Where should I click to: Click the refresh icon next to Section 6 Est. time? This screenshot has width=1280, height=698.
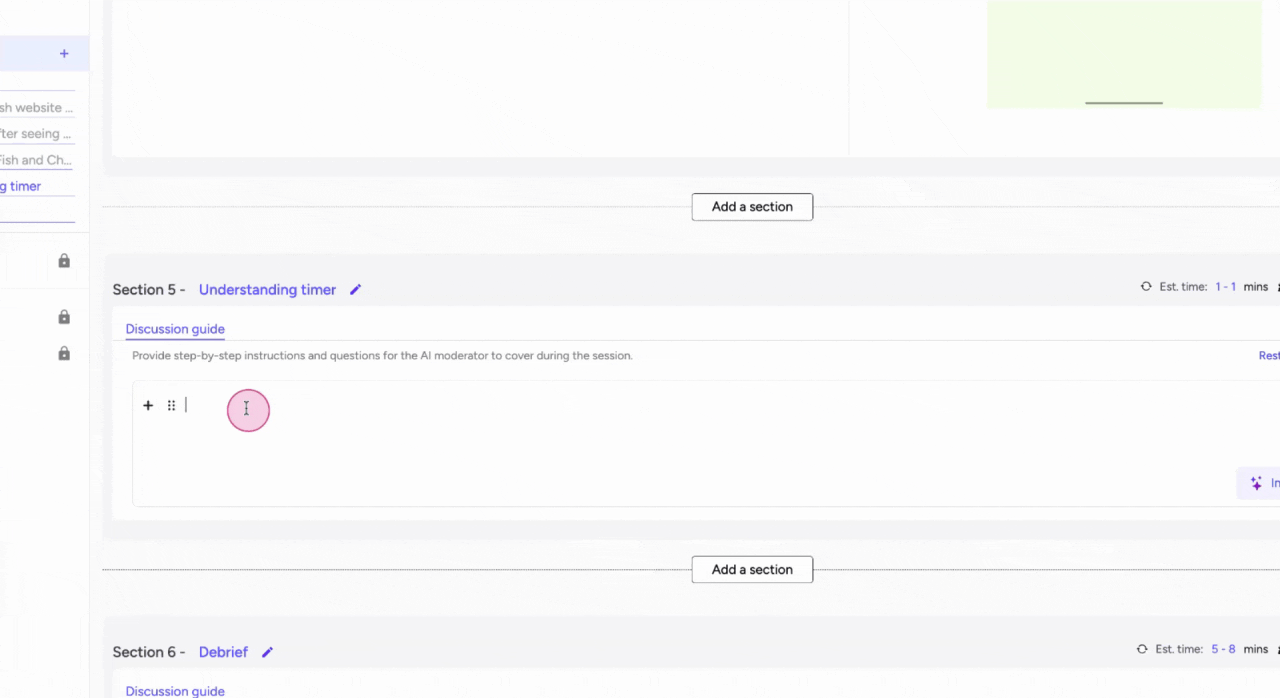click(1142, 648)
